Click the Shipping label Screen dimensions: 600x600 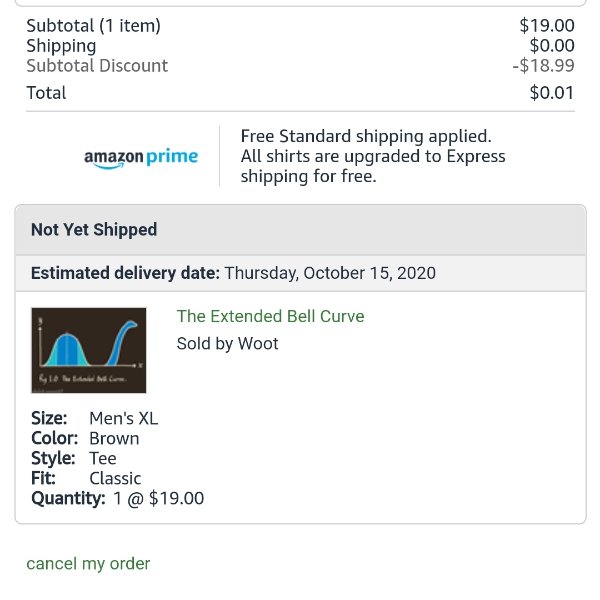tap(61, 46)
